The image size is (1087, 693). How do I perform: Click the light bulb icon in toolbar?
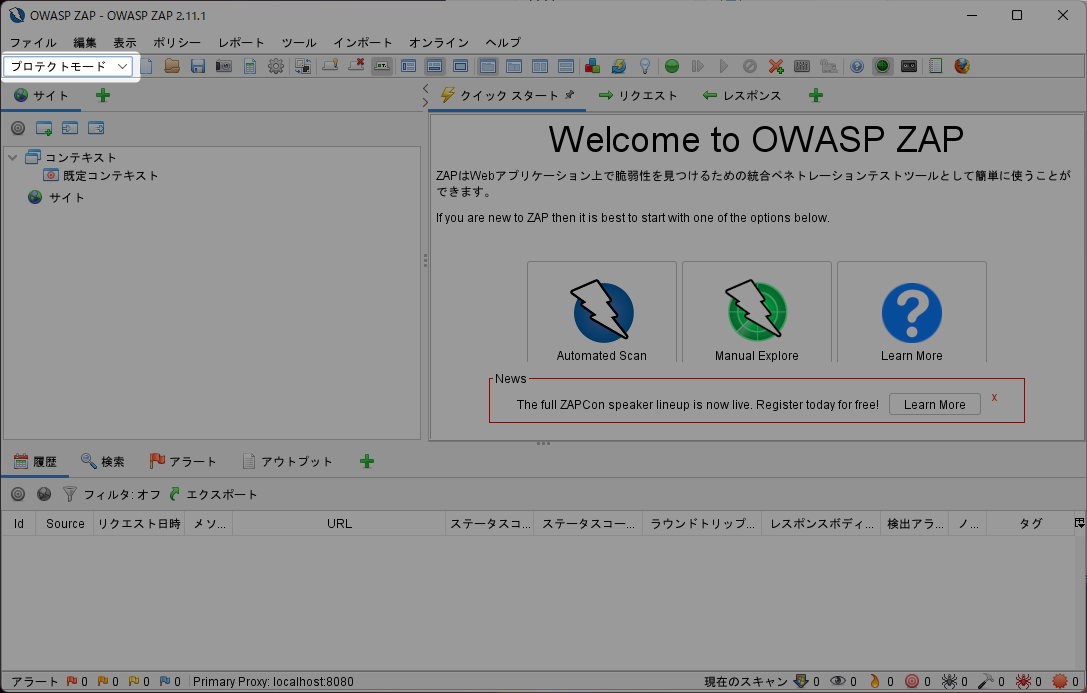pyautogui.click(x=645, y=67)
